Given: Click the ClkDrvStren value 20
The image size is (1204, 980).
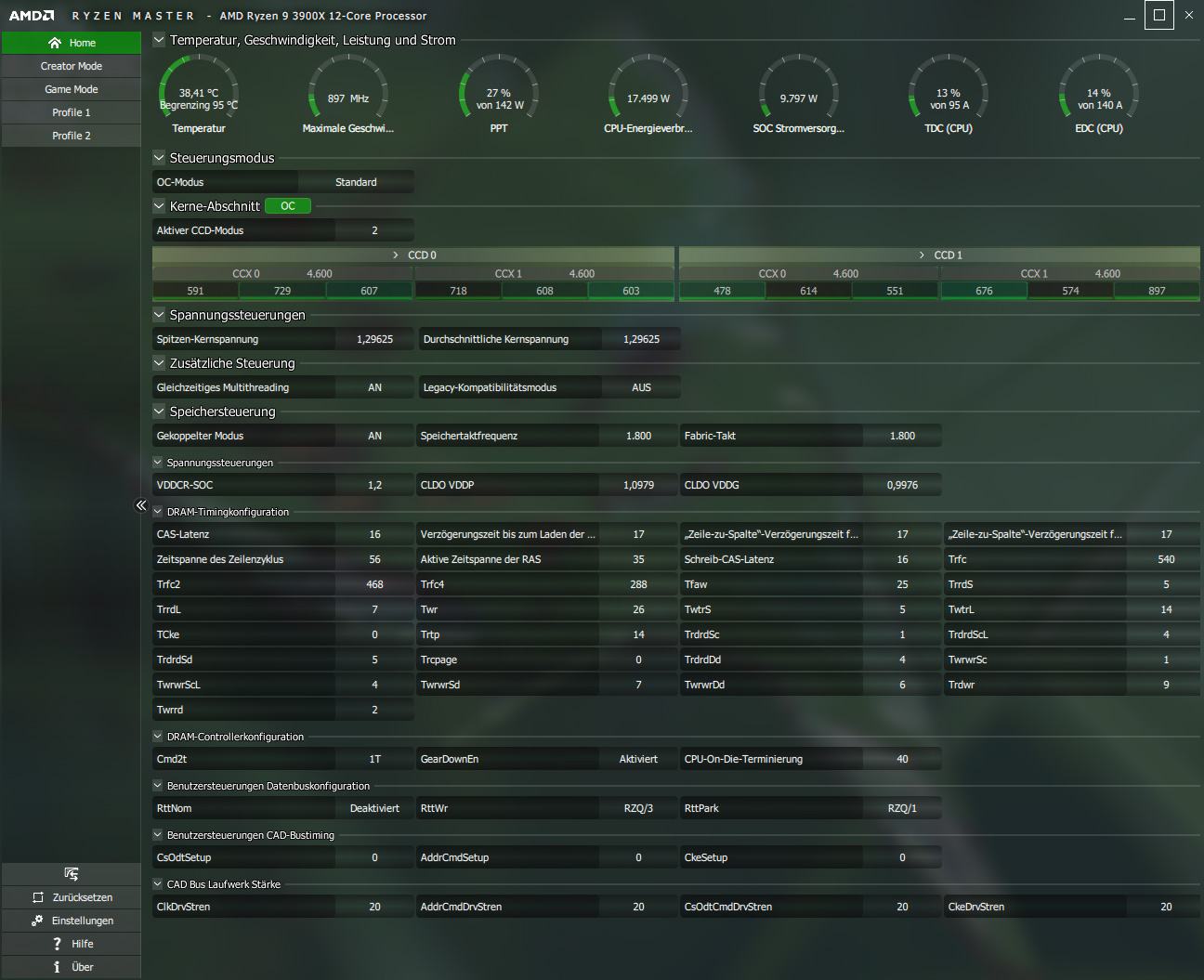Looking at the screenshot, I should pyautogui.click(x=374, y=907).
